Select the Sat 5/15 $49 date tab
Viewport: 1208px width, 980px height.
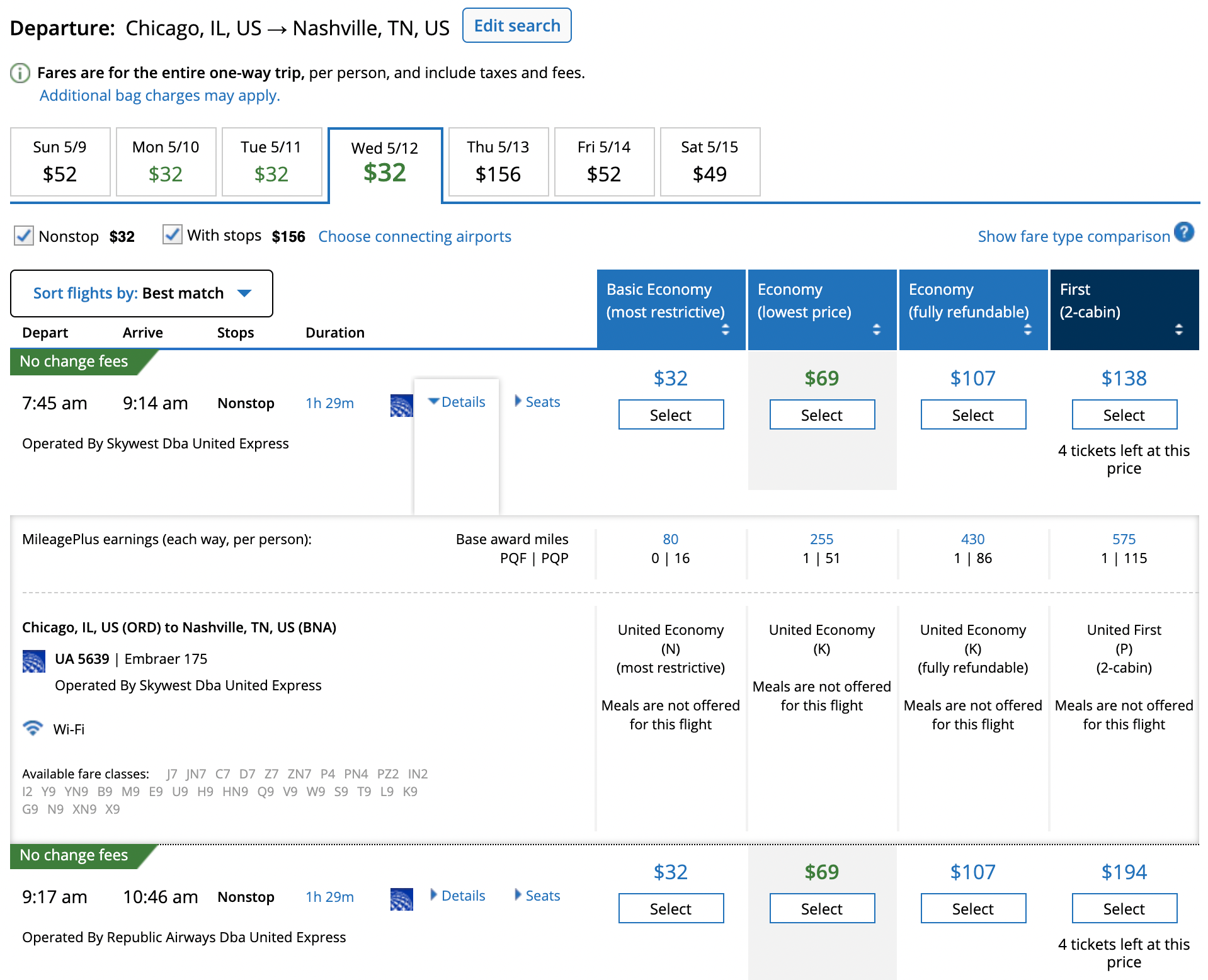710,162
